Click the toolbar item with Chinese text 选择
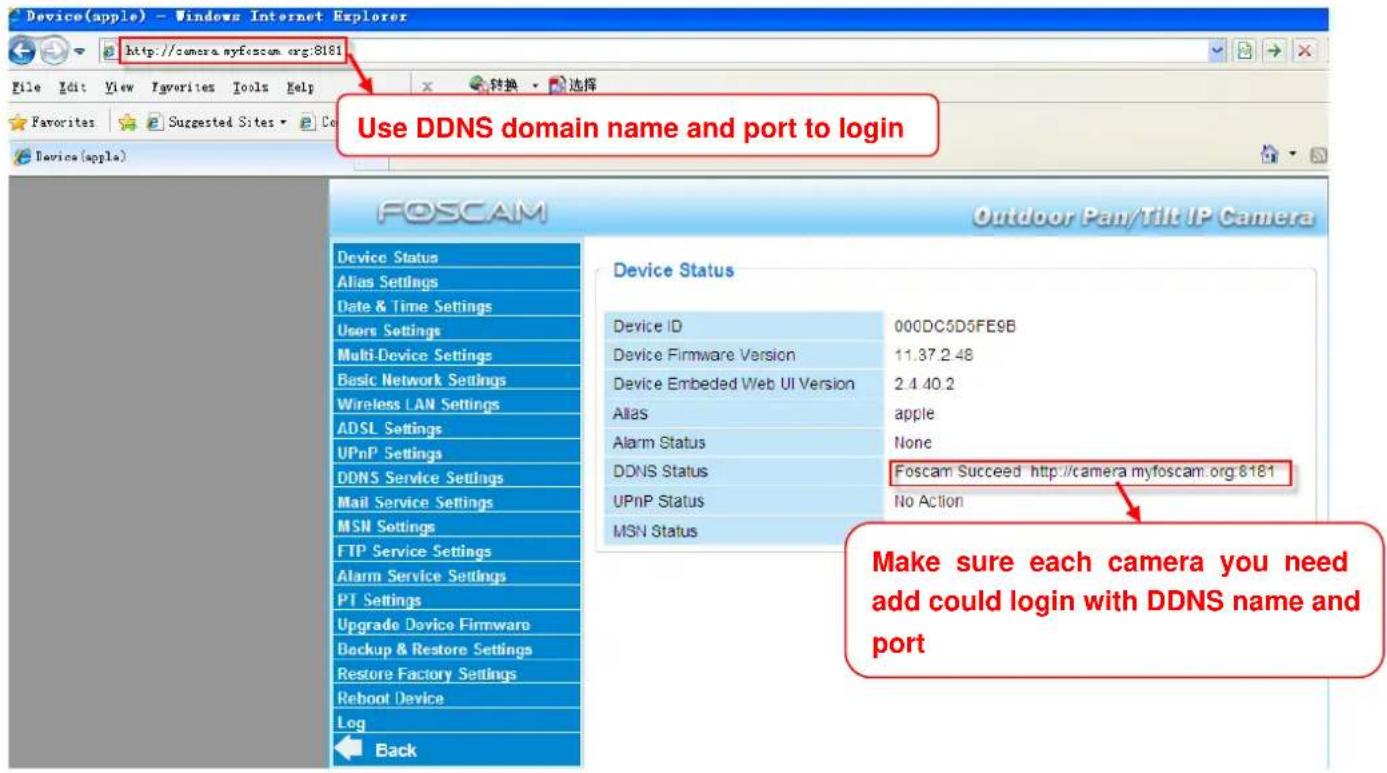This screenshot has width=1387, height=773. point(572,86)
